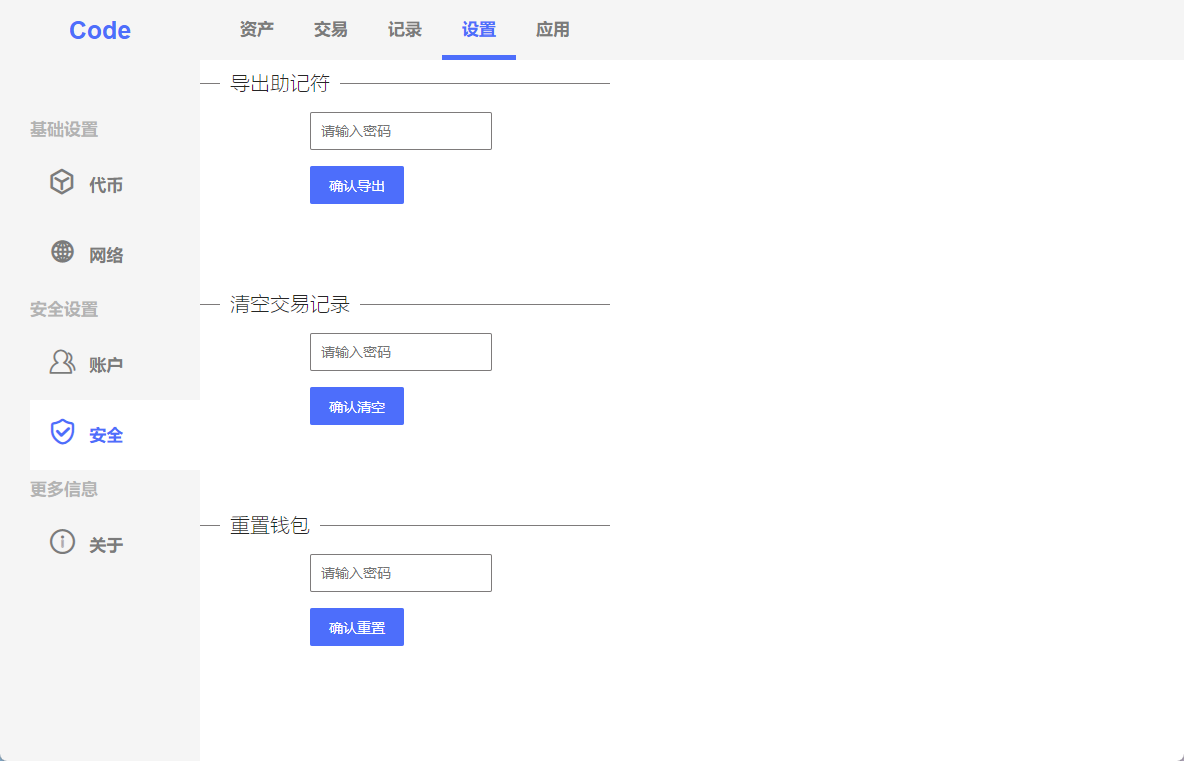The image size is (1184, 761).
Task: Select the 代币 label in sidebar
Action: pos(106,185)
